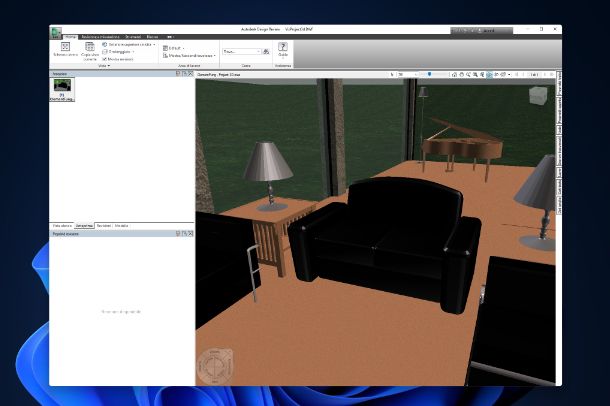The image size is (610, 406).
Task: Click the auto-hide icon on properties panel
Action: (x=178, y=234)
